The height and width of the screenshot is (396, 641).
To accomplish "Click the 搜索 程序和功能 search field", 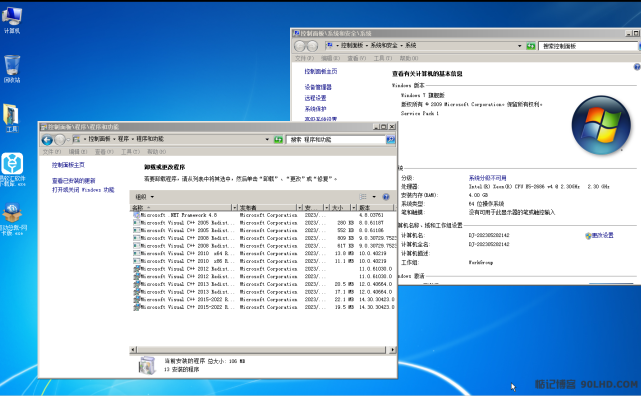I will (336, 140).
